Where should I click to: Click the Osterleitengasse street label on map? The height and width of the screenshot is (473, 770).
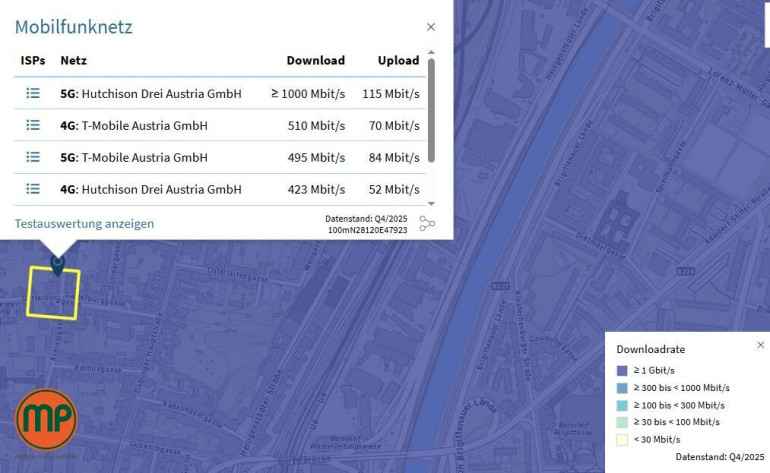click(x=238, y=275)
